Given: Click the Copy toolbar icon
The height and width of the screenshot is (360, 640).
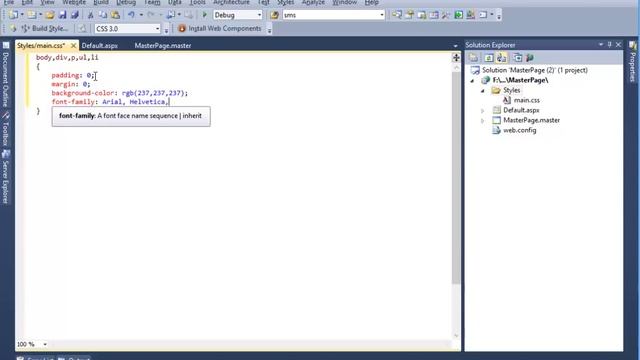Looking at the screenshot, I should pyautogui.click(x=102, y=15).
